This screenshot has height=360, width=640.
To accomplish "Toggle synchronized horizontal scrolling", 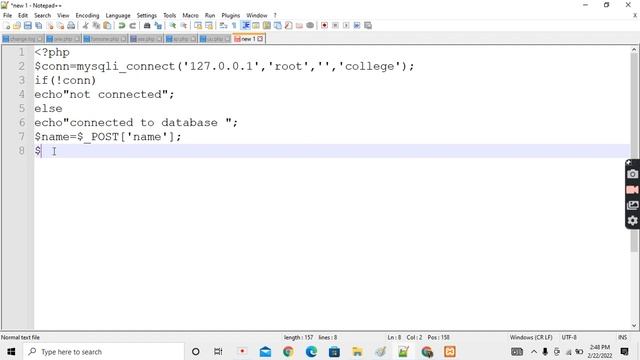I will point(209,26).
